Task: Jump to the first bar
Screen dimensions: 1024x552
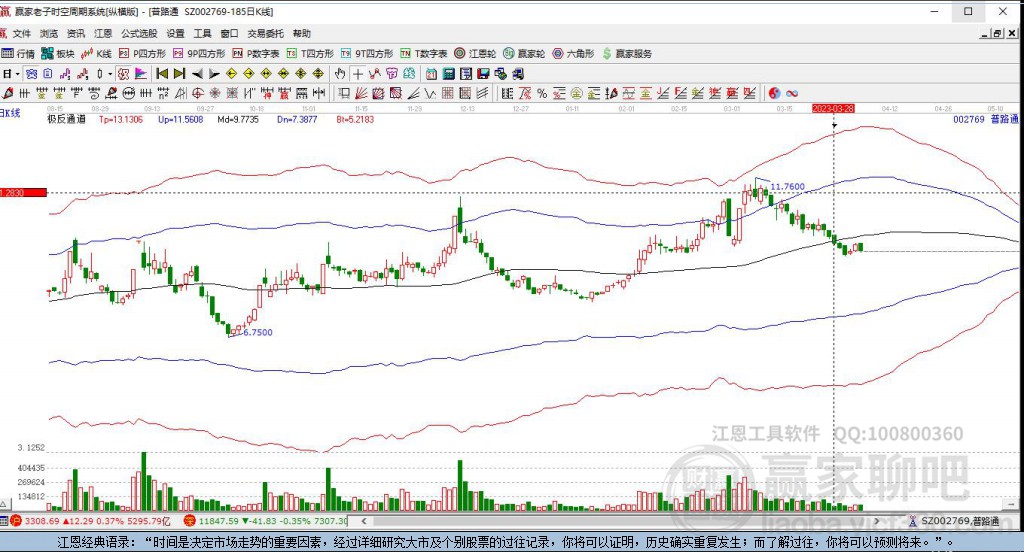Action: [x=162, y=74]
